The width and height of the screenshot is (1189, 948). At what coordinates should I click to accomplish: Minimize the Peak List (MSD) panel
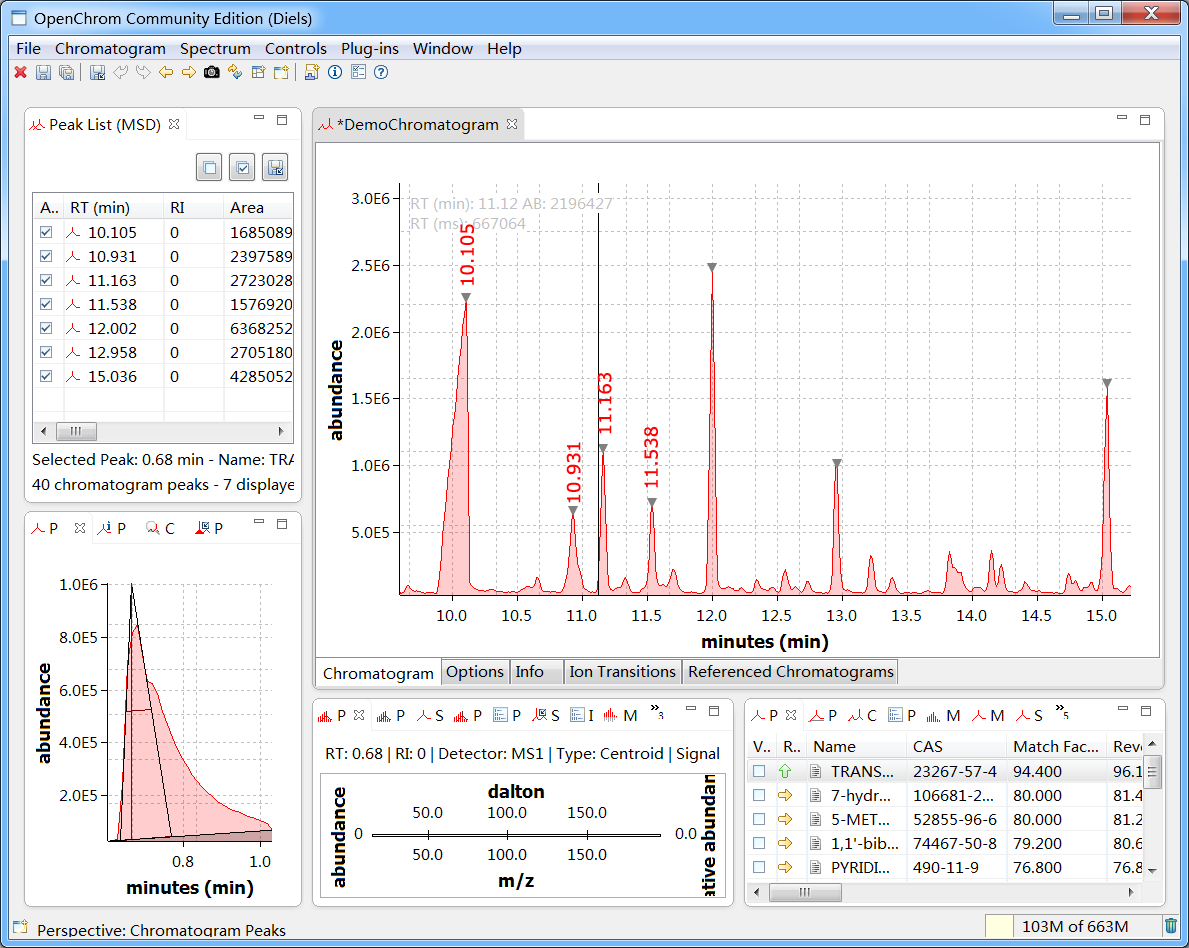pyautogui.click(x=259, y=118)
